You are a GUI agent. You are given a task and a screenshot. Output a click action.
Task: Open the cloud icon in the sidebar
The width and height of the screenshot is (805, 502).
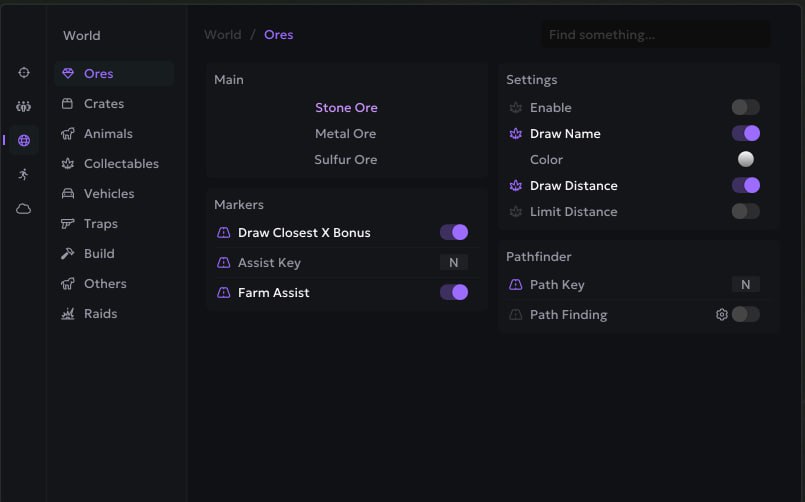24,208
